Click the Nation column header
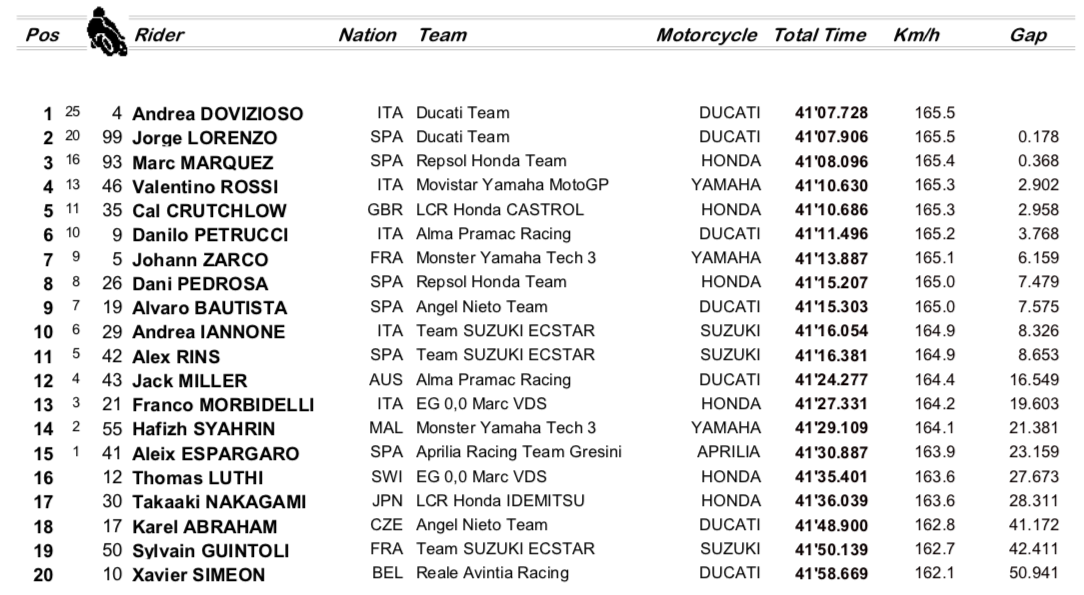Screen dimensions: 1084x595 tap(367, 35)
